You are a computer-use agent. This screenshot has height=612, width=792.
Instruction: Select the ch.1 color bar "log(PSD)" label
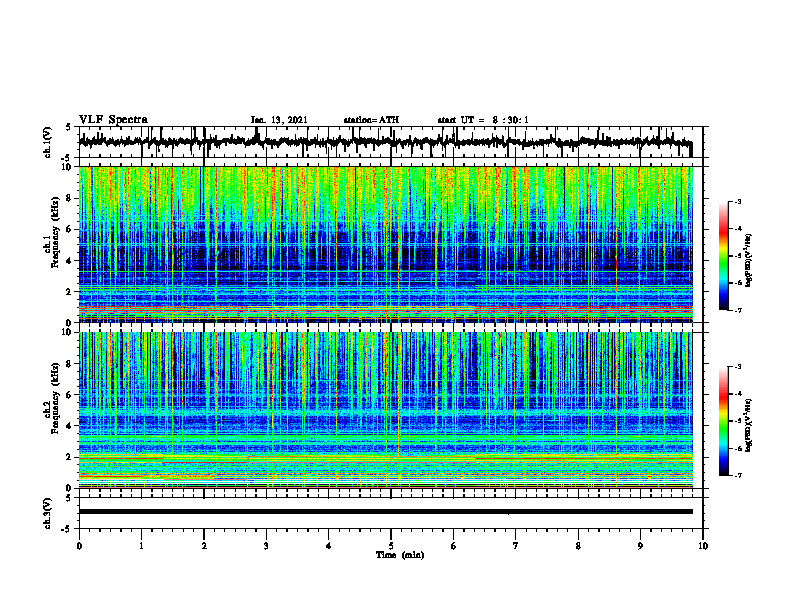click(x=749, y=260)
